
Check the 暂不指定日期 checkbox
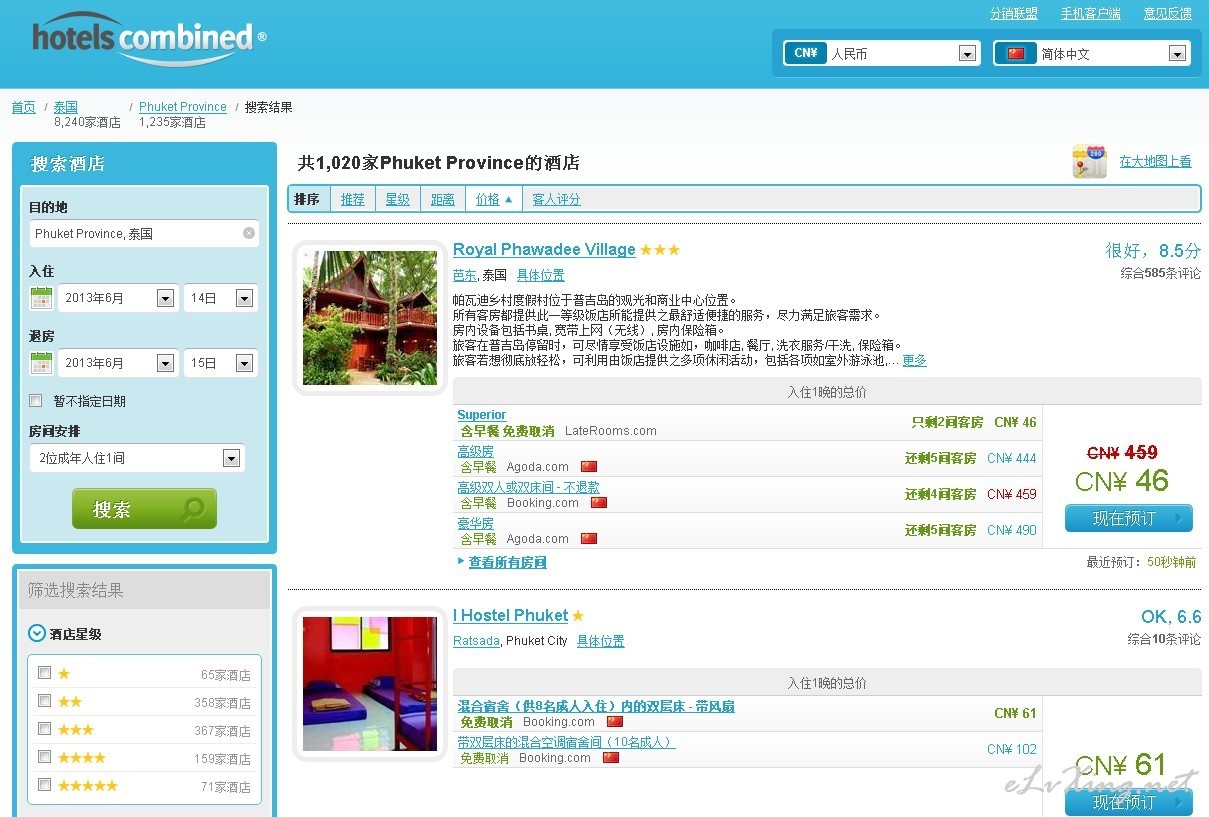[36, 401]
